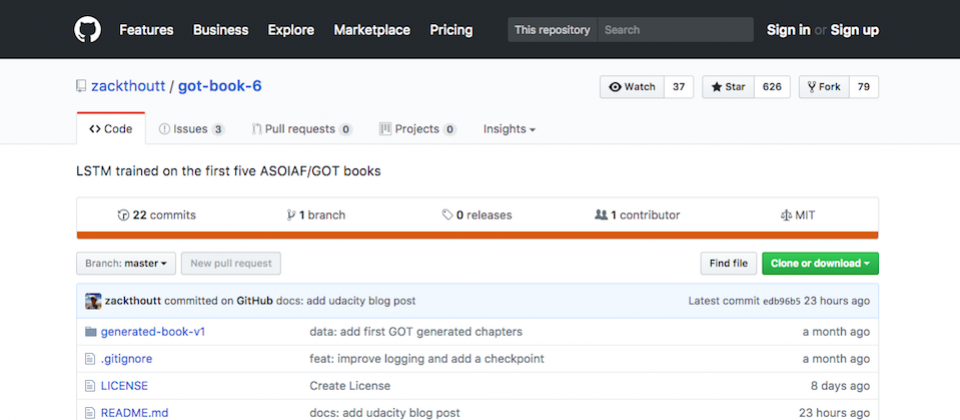Open the 'Create License' commit message
The image size is (960, 420).
click(x=350, y=386)
